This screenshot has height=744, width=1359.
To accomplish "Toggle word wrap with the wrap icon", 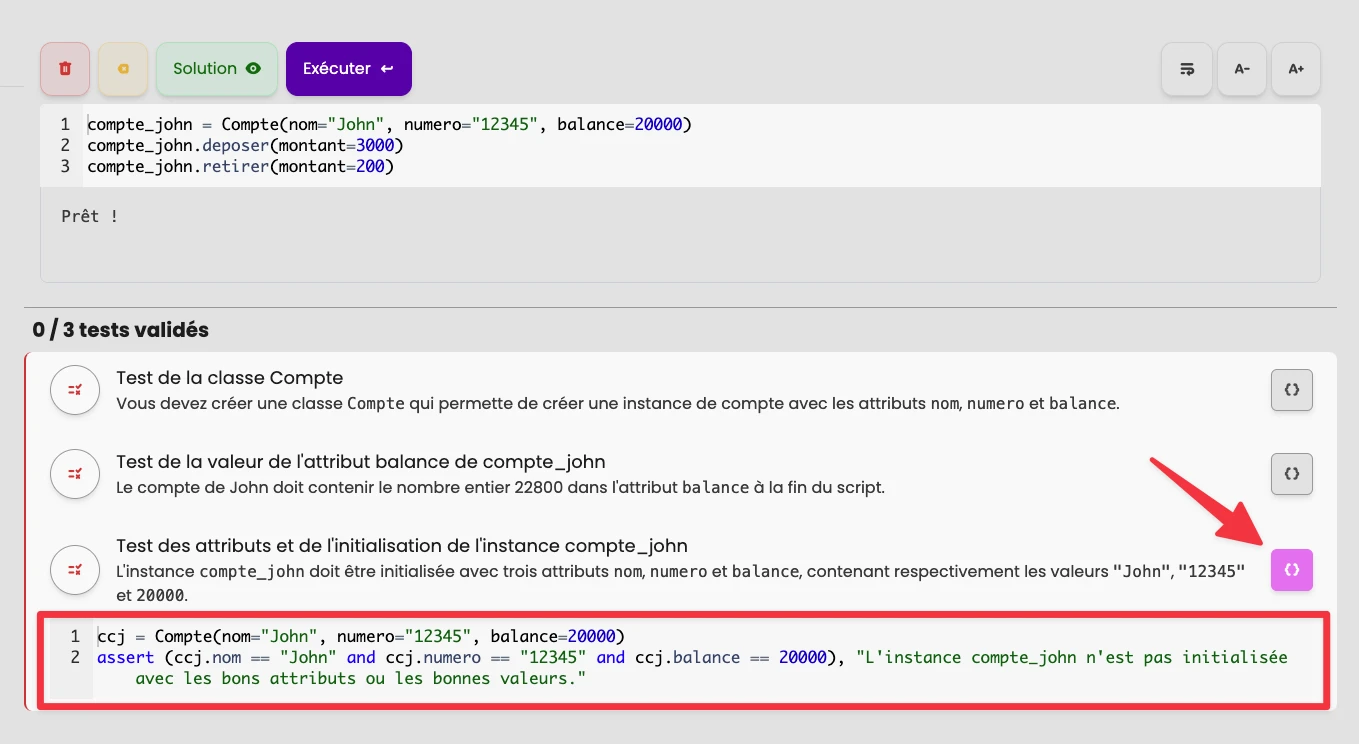I will tap(1186, 68).
